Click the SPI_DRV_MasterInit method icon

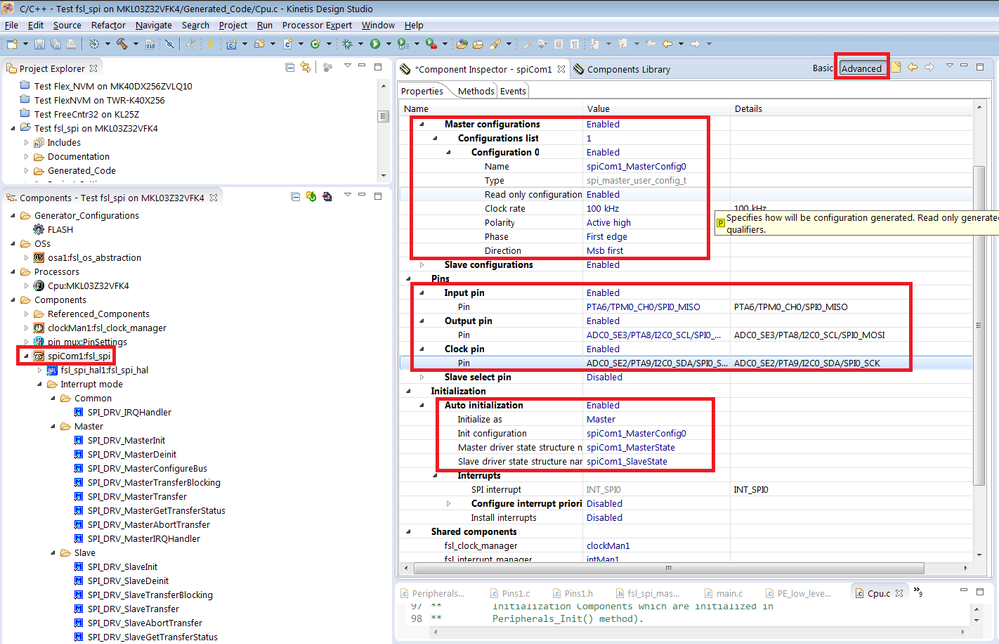pyautogui.click(x=78, y=440)
